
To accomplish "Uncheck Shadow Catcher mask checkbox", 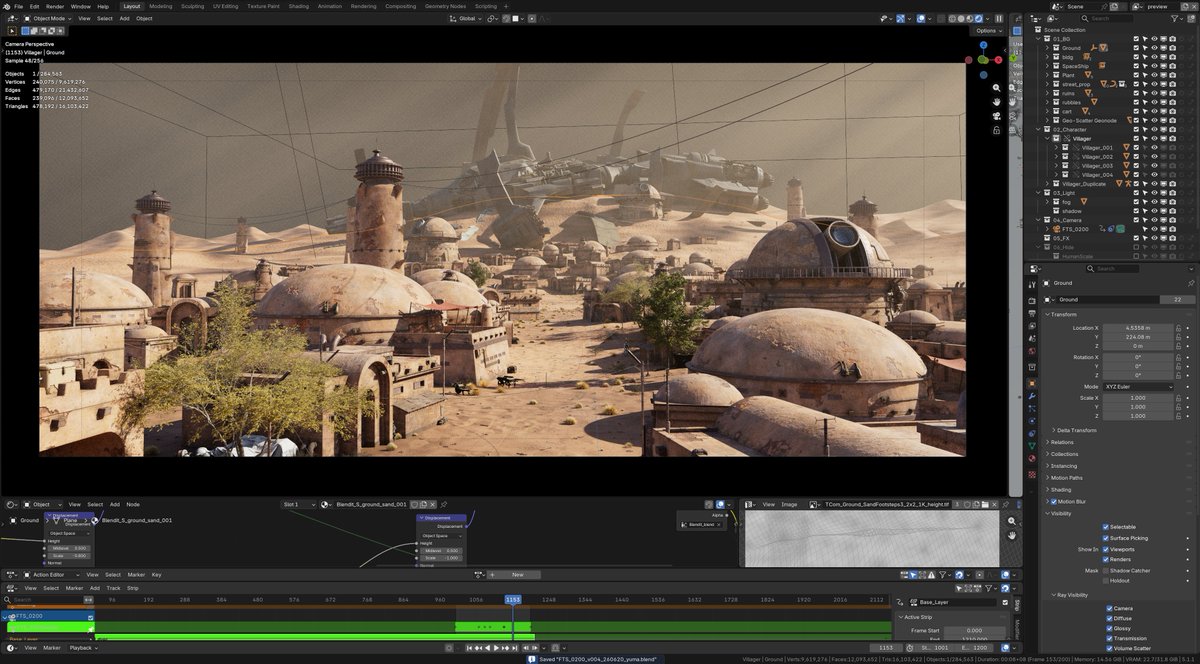I will [1106, 571].
